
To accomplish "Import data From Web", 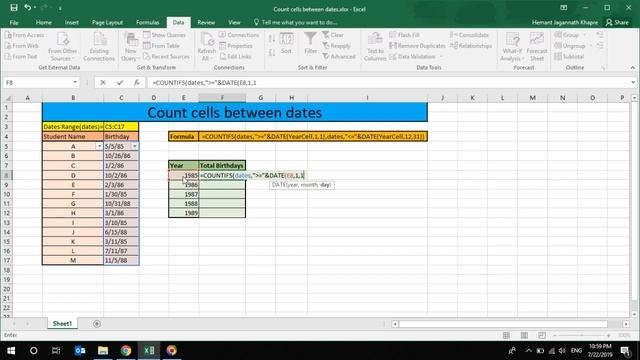I will click(x=22, y=46).
